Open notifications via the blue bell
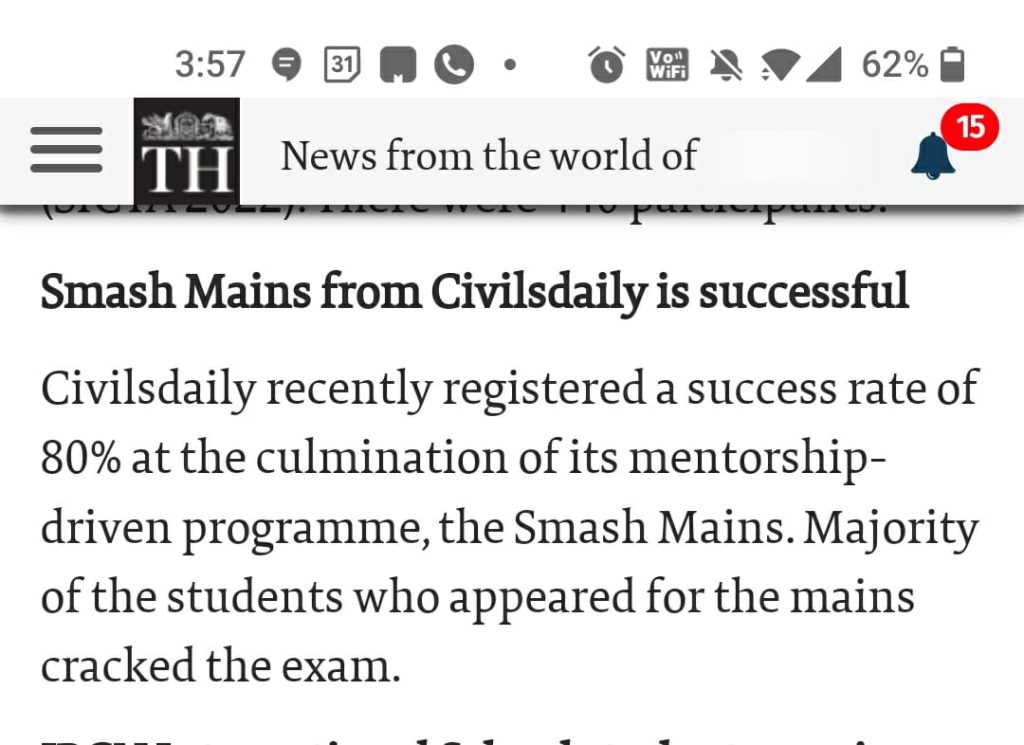The height and width of the screenshot is (745, 1024). (932, 156)
